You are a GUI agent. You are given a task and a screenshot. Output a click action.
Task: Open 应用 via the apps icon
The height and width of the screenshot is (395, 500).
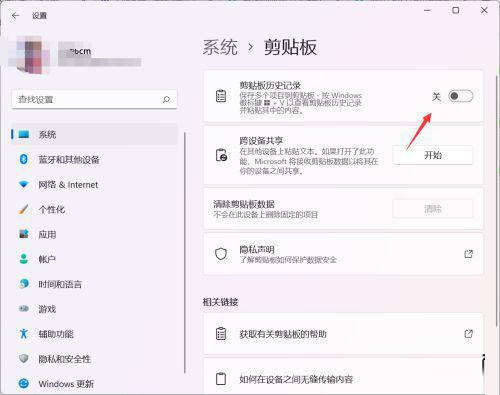coord(23,234)
